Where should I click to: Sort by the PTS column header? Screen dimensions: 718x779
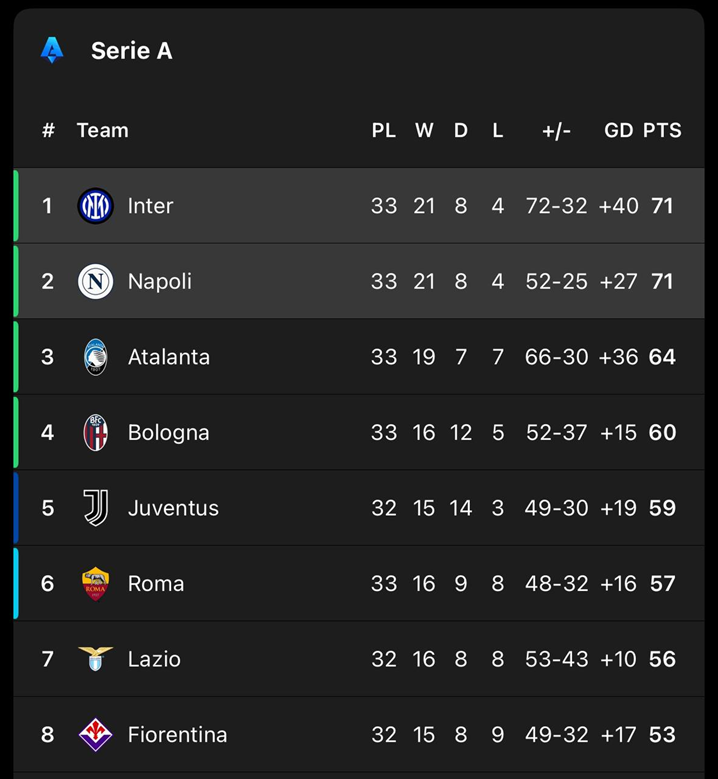tap(662, 130)
